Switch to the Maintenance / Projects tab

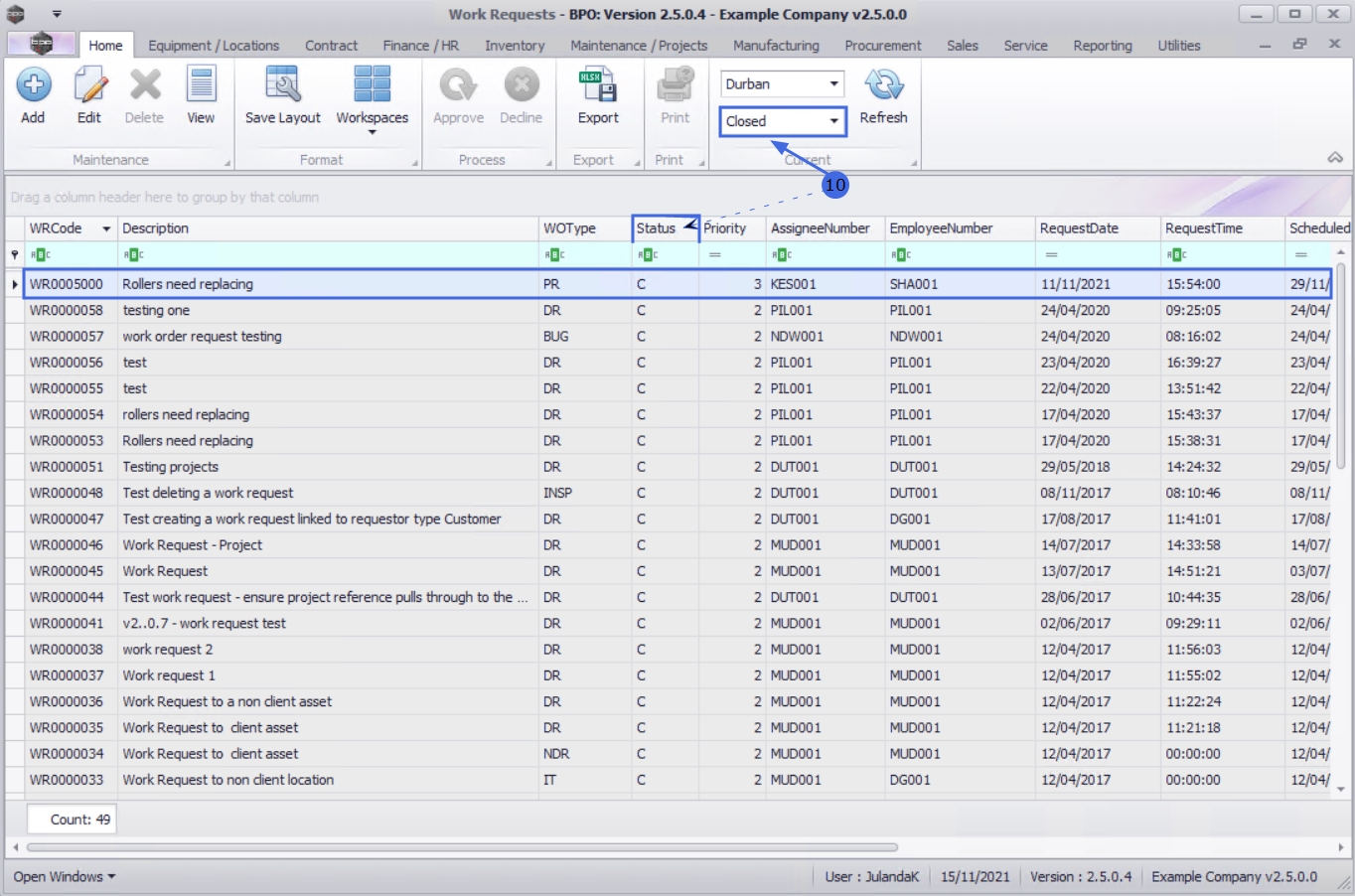tap(639, 46)
